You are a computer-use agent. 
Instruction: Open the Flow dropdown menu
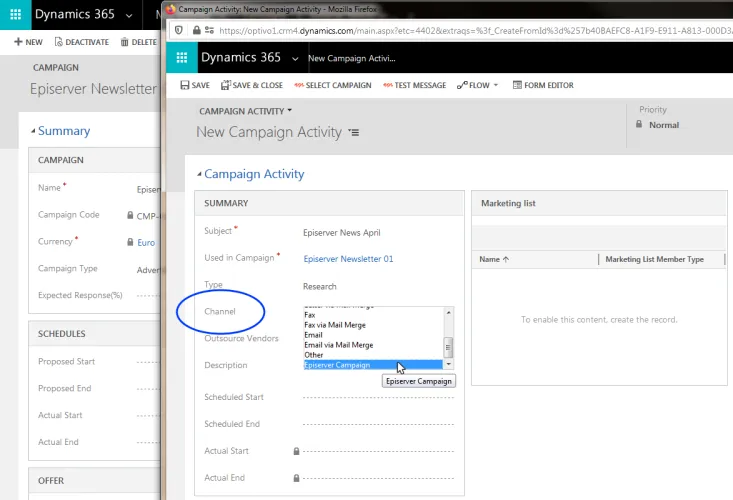(478, 85)
